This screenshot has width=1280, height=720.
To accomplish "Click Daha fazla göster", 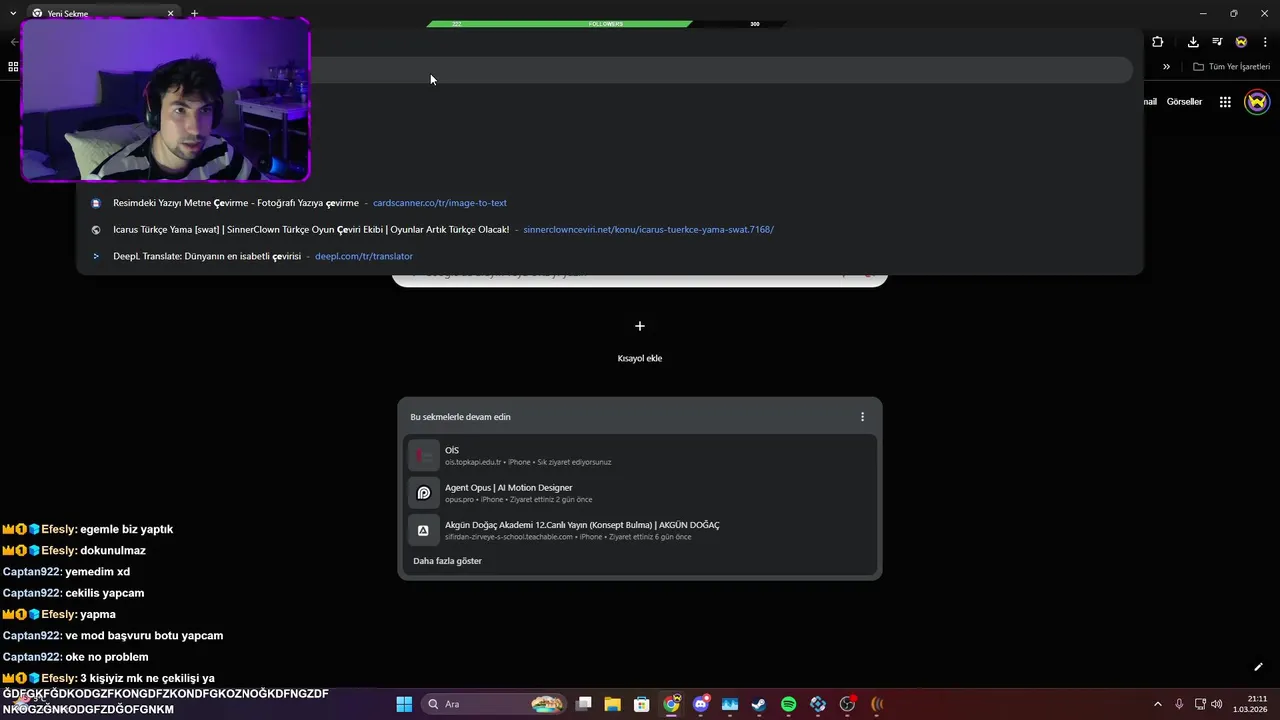I will coord(447,561).
